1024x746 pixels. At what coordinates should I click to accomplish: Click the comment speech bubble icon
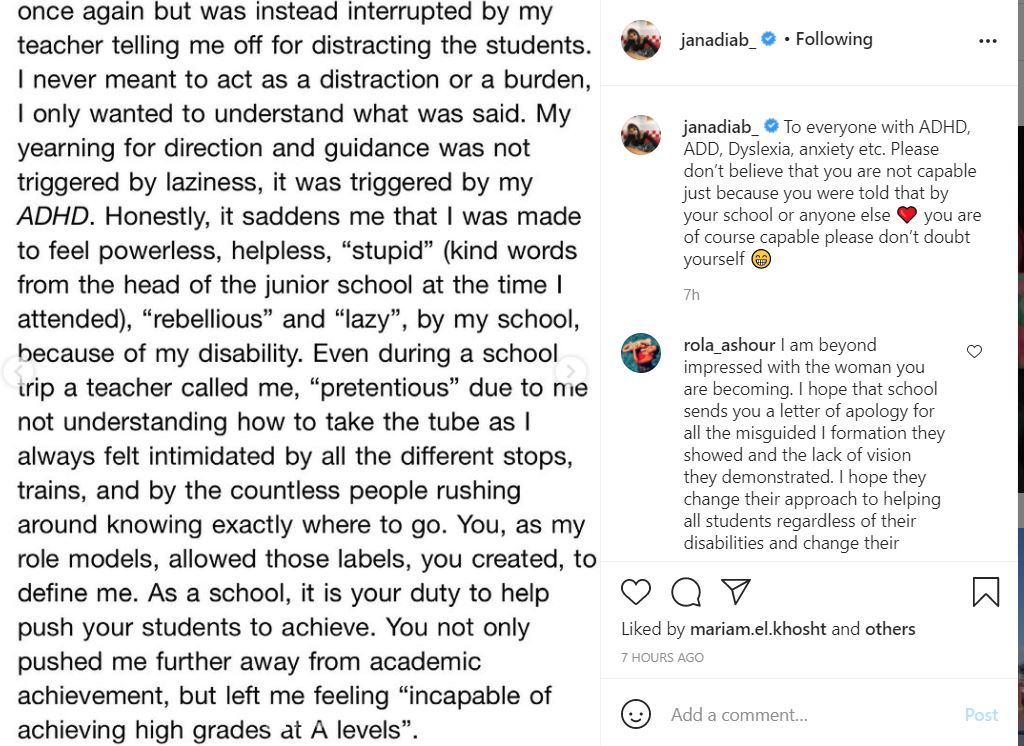(x=686, y=592)
